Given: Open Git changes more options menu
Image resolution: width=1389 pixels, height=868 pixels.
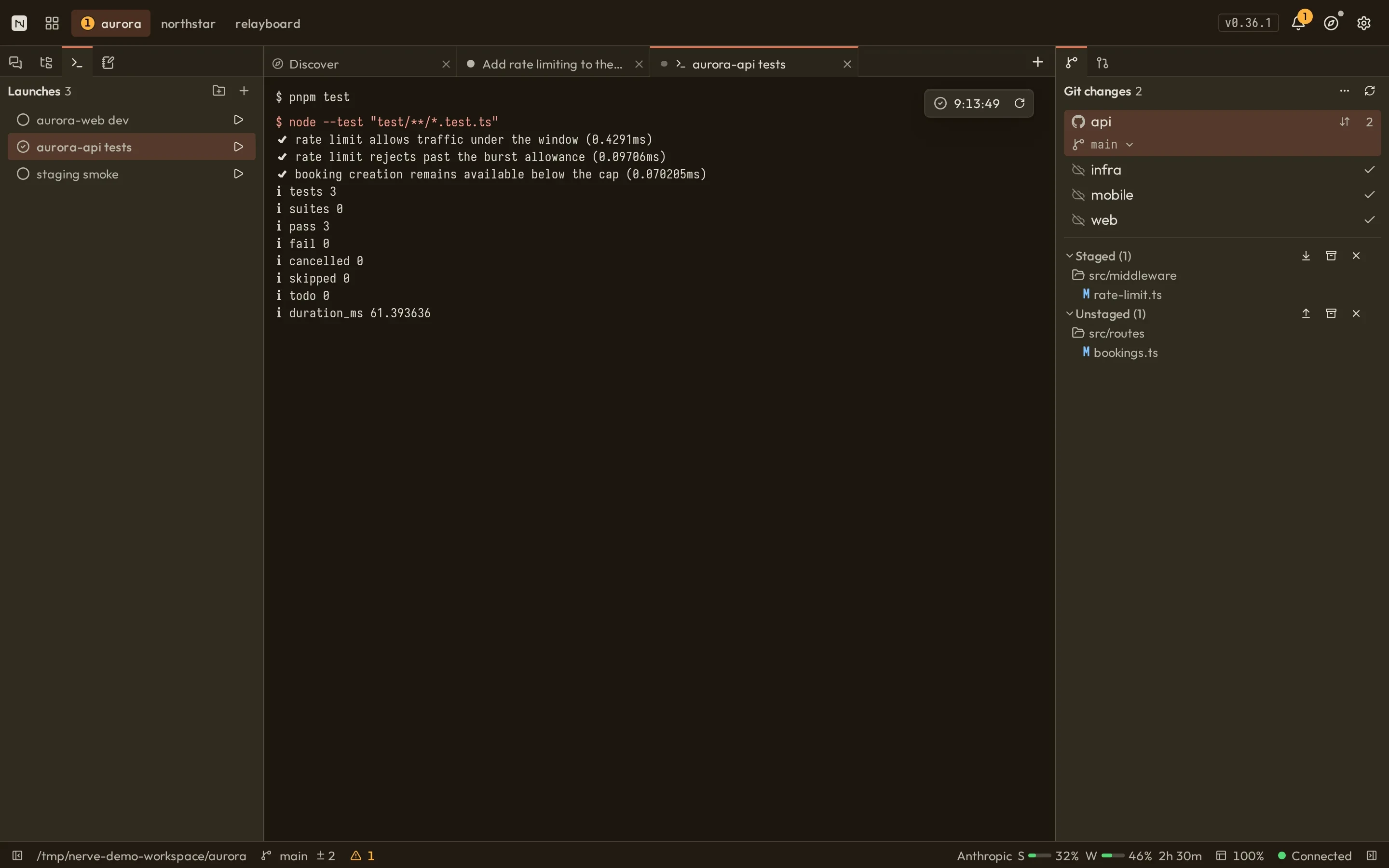Looking at the screenshot, I should (x=1344, y=91).
